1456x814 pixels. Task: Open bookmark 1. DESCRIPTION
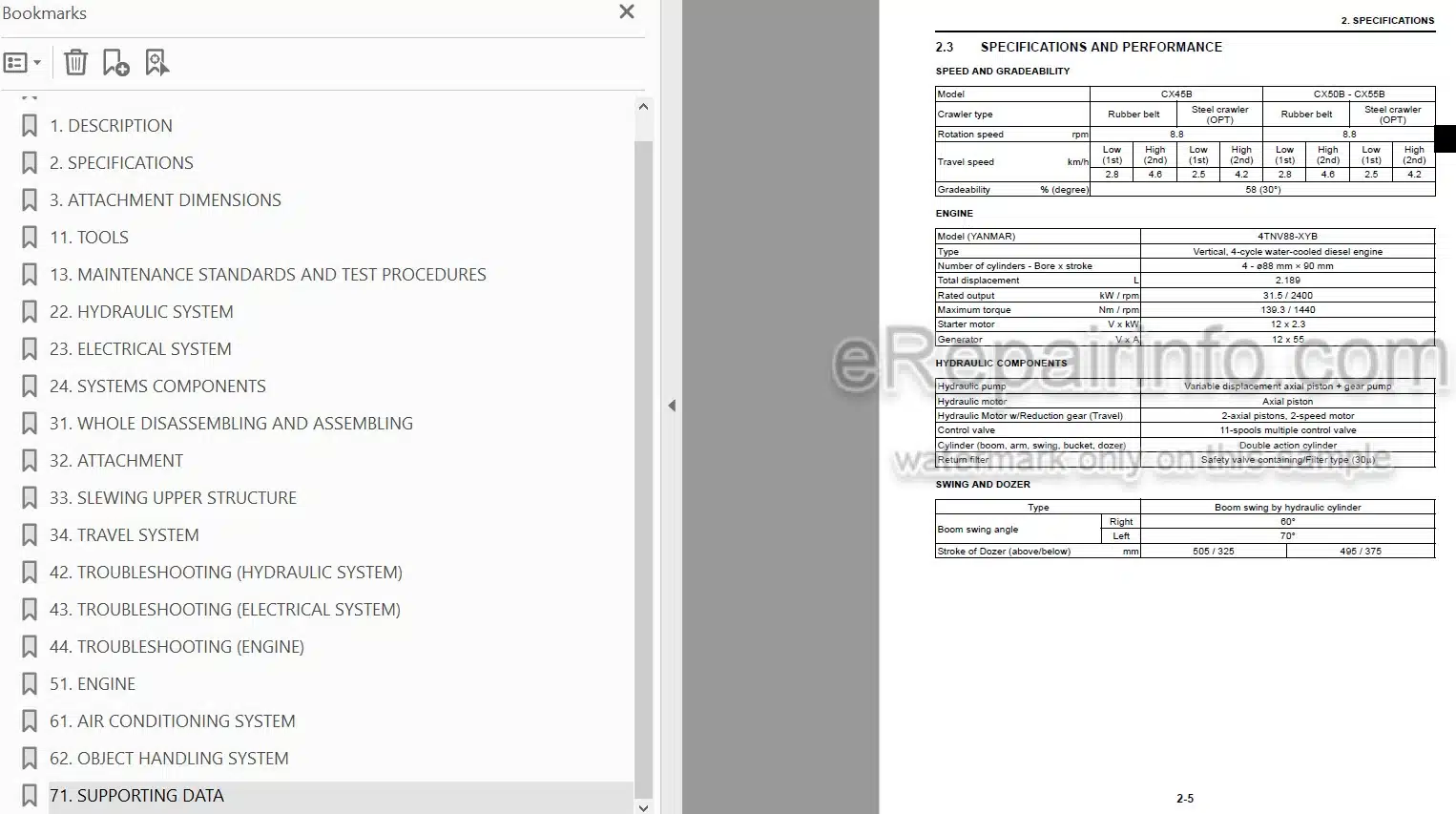(111, 126)
